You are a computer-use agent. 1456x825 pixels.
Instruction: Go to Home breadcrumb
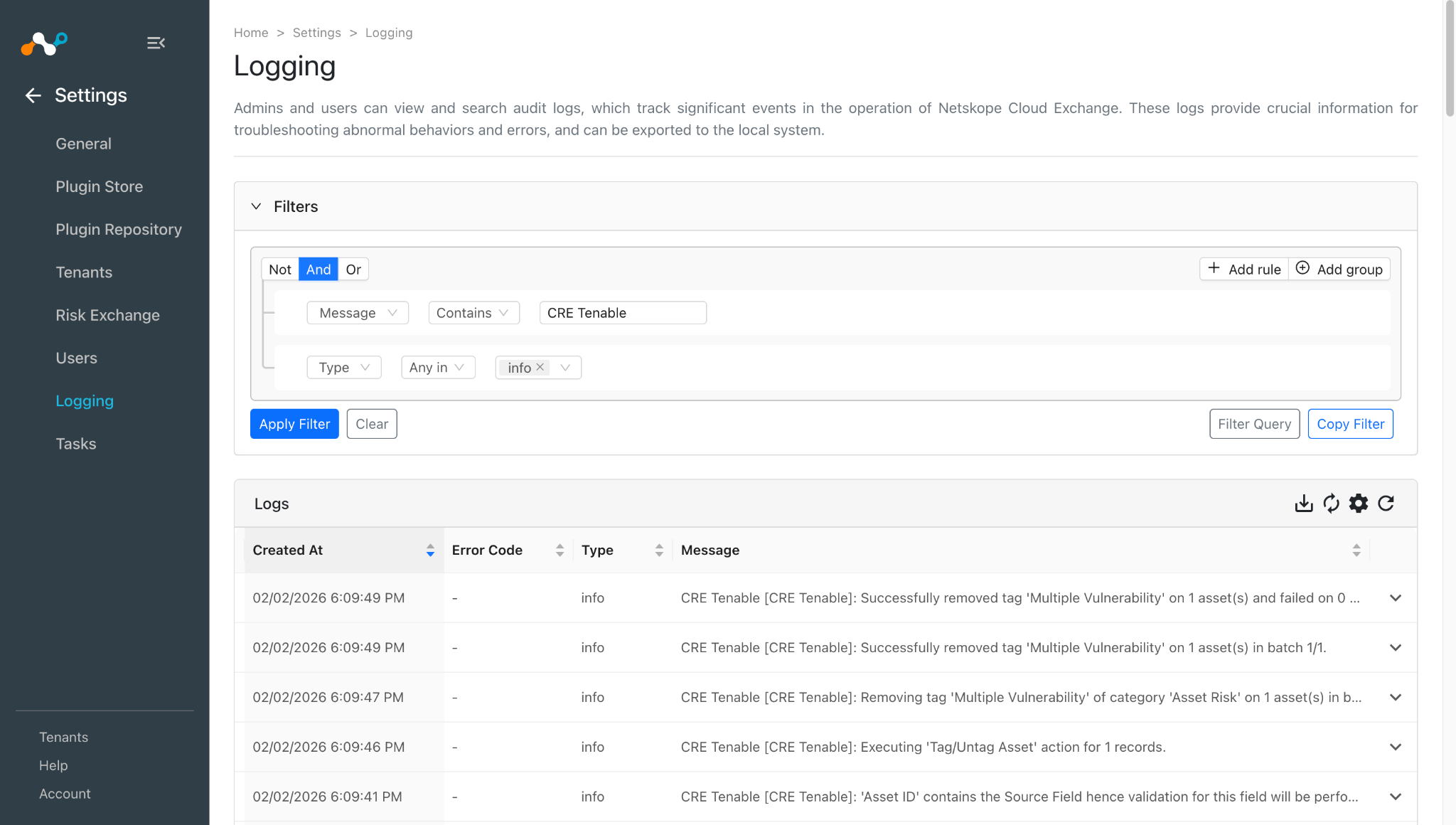point(251,33)
